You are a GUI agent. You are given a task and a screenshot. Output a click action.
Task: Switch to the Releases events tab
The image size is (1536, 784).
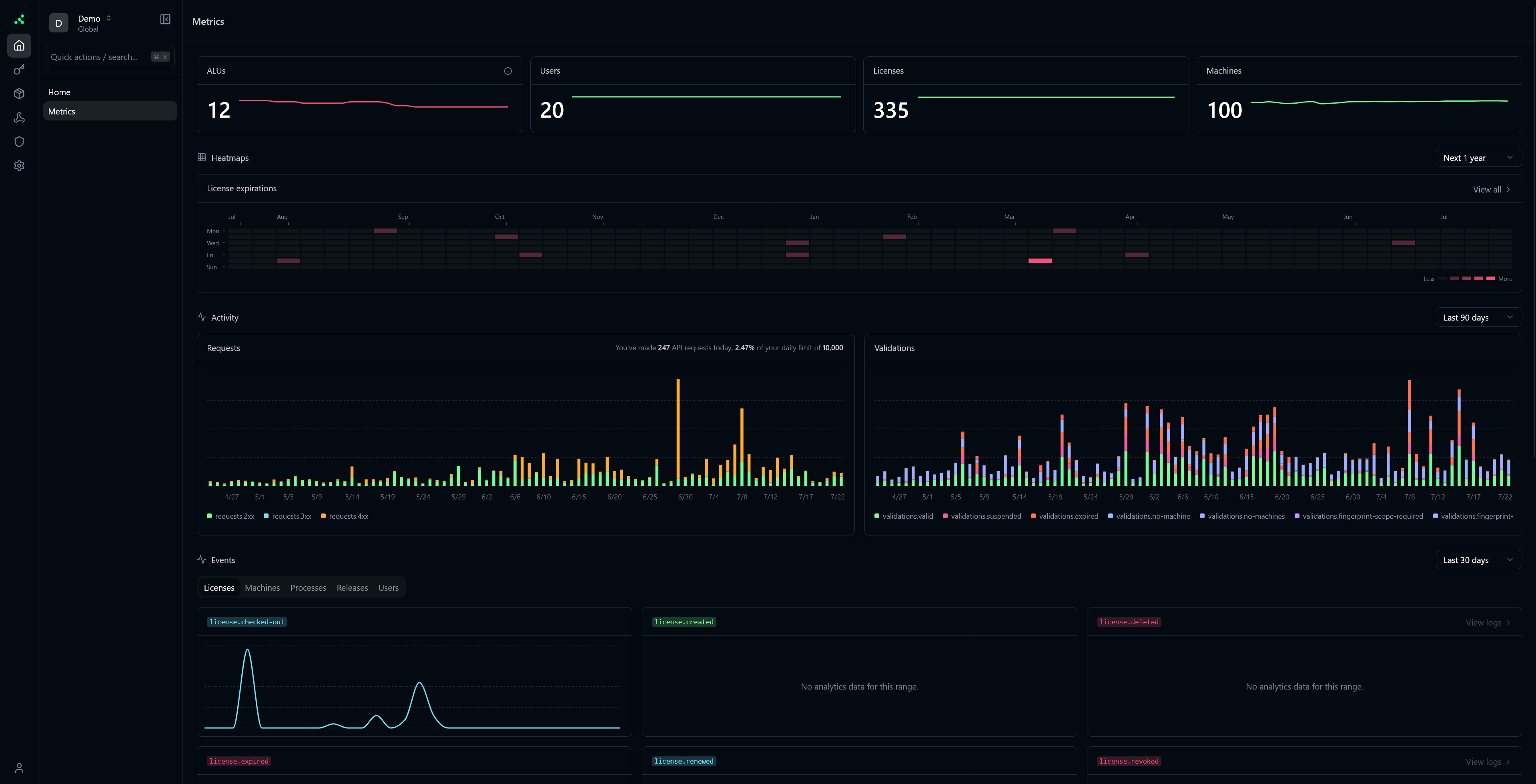[x=353, y=588]
